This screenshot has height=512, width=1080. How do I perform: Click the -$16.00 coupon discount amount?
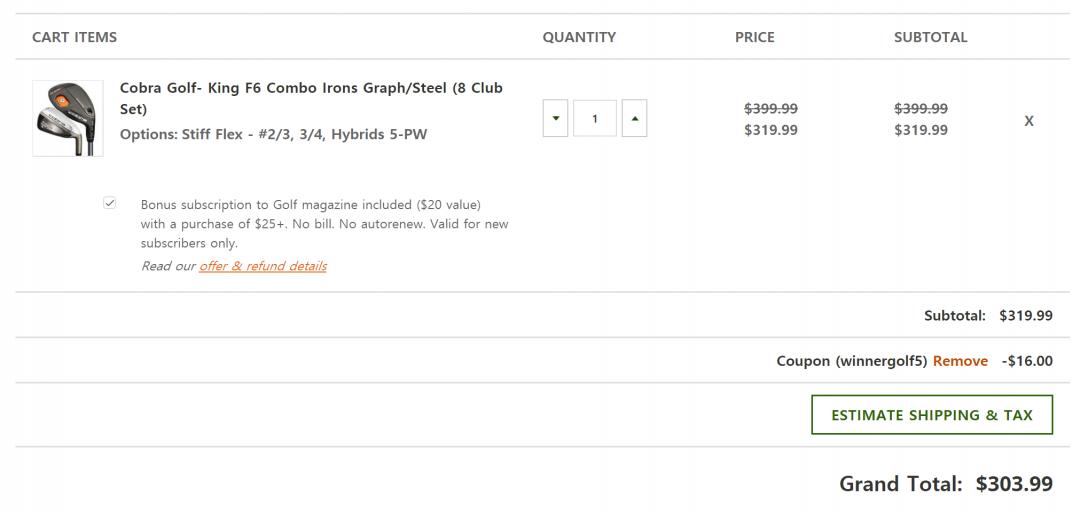(1027, 361)
